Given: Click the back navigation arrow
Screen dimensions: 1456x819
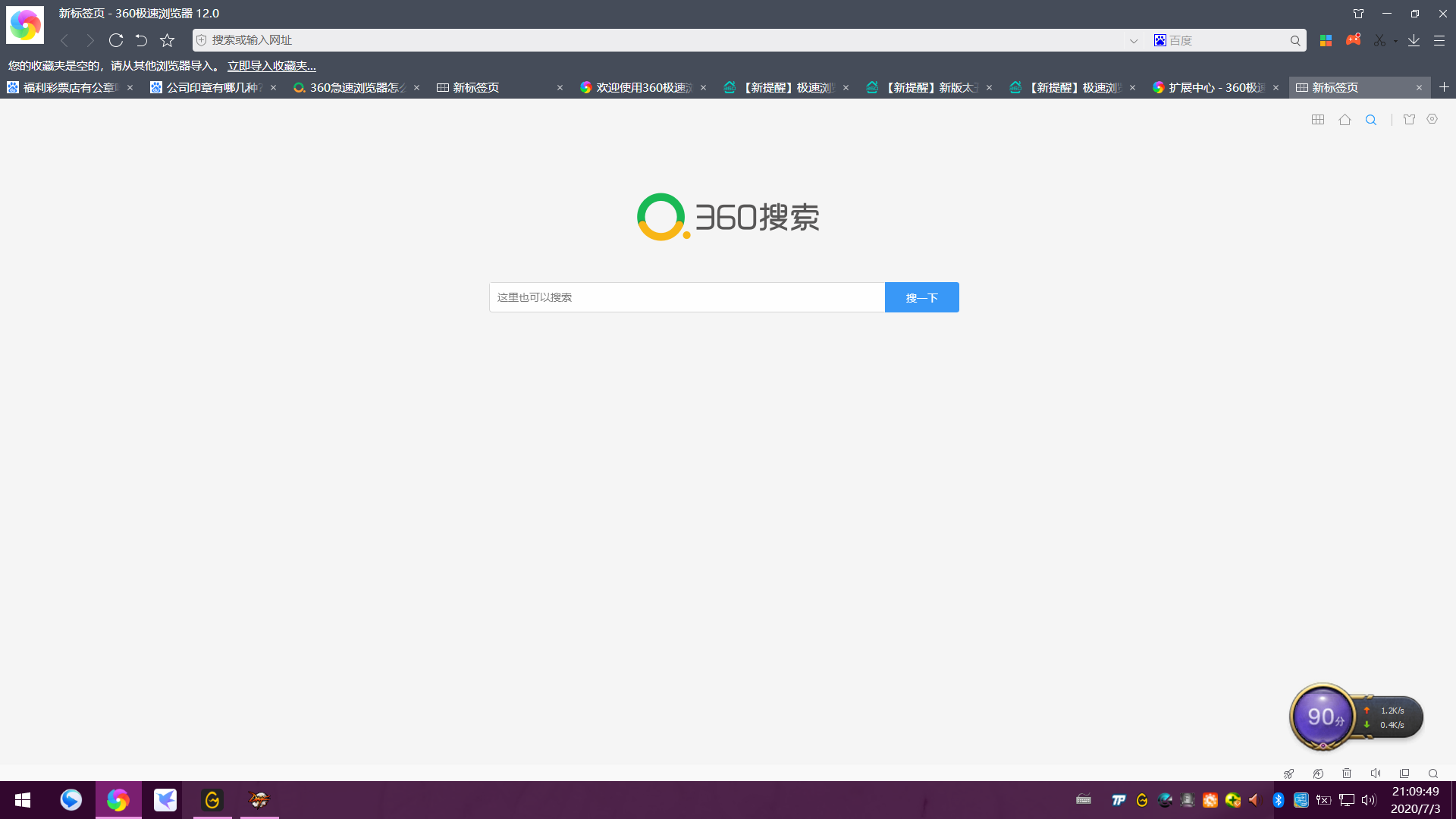Looking at the screenshot, I should coord(64,40).
